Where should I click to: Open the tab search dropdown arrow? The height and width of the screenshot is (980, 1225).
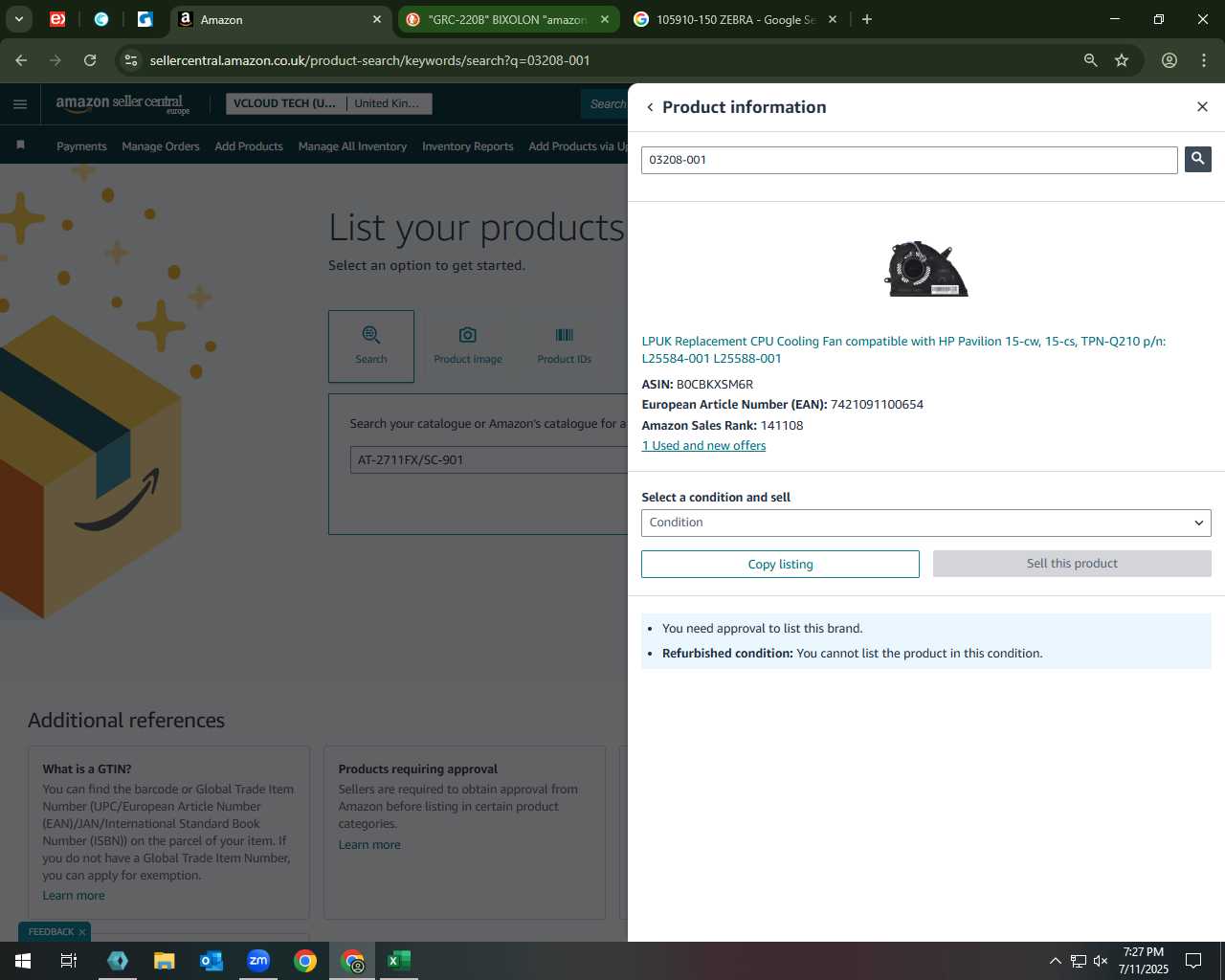18,19
